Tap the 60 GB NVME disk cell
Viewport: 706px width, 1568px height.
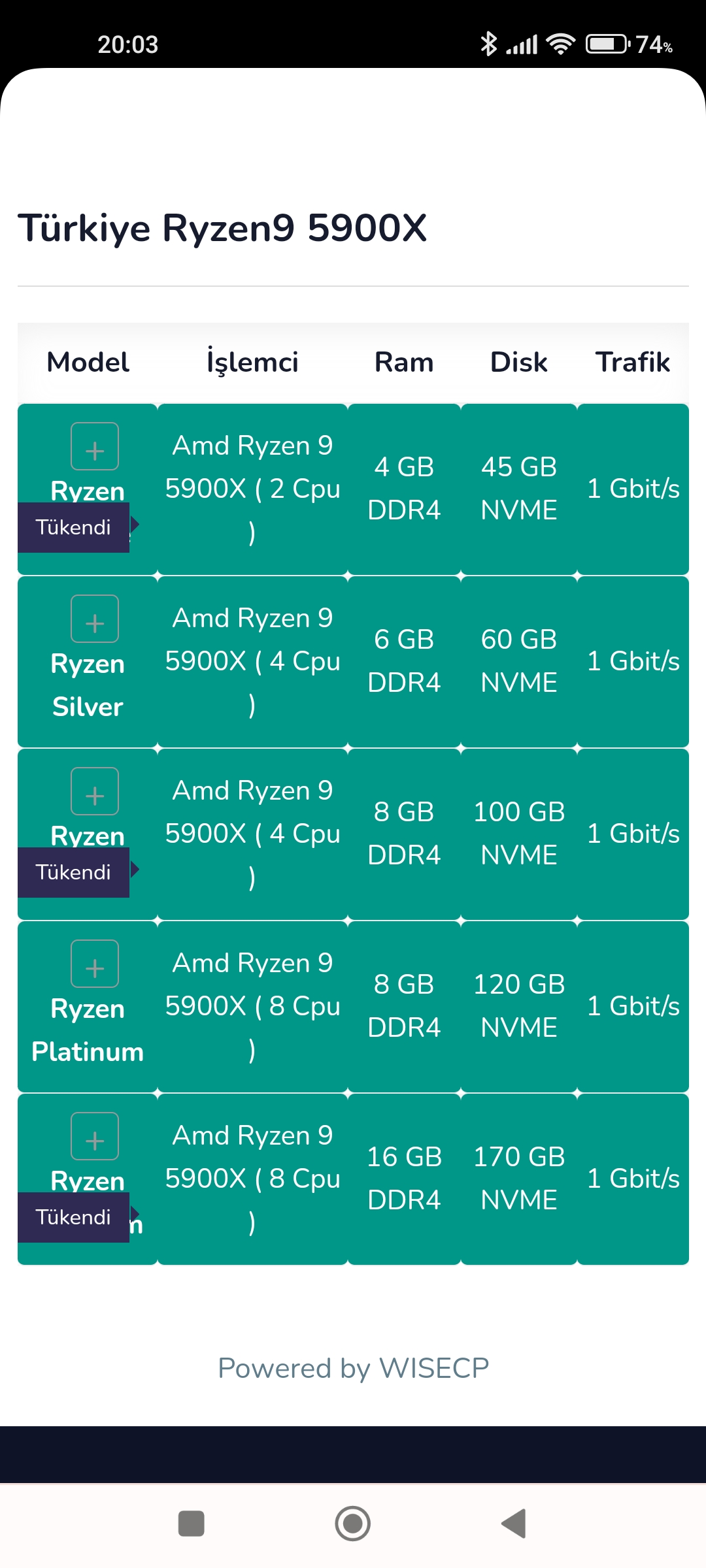click(x=519, y=661)
